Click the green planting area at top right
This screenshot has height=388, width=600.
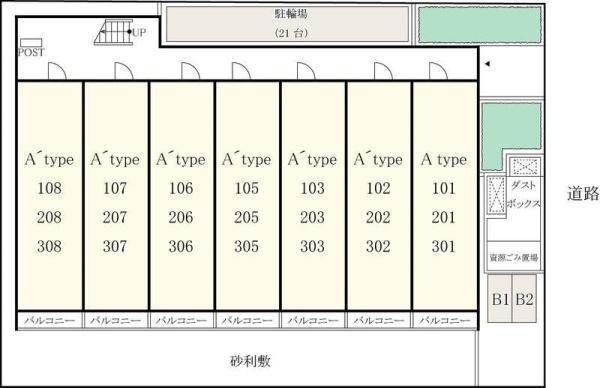(480, 25)
